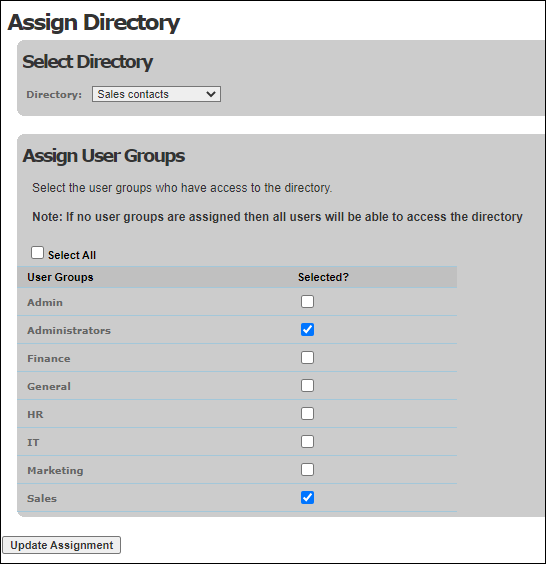
Task: Select the General group checkbox
Action: [307, 386]
